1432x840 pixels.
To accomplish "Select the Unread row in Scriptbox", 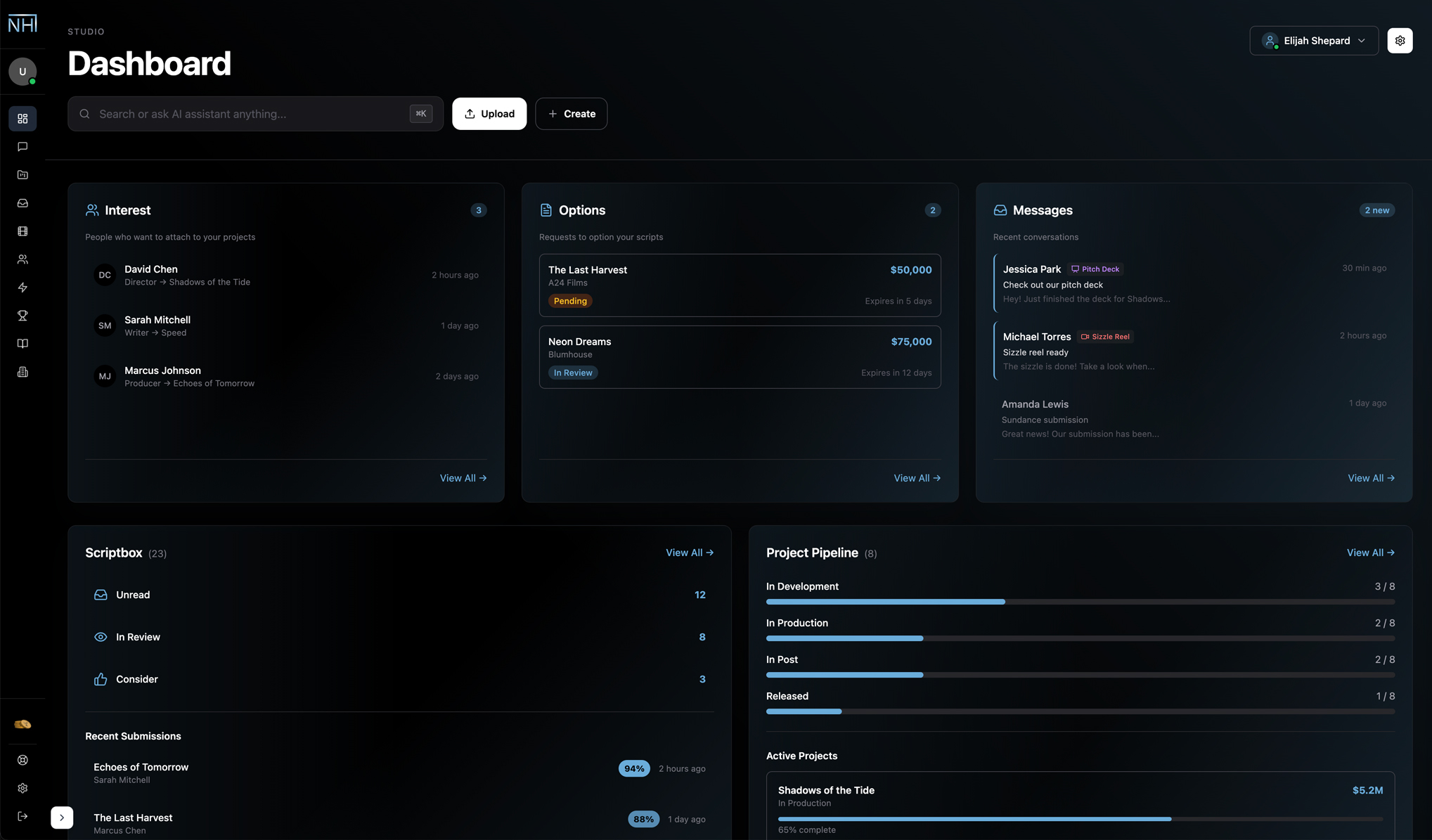I will pyautogui.click(x=399, y=595).
